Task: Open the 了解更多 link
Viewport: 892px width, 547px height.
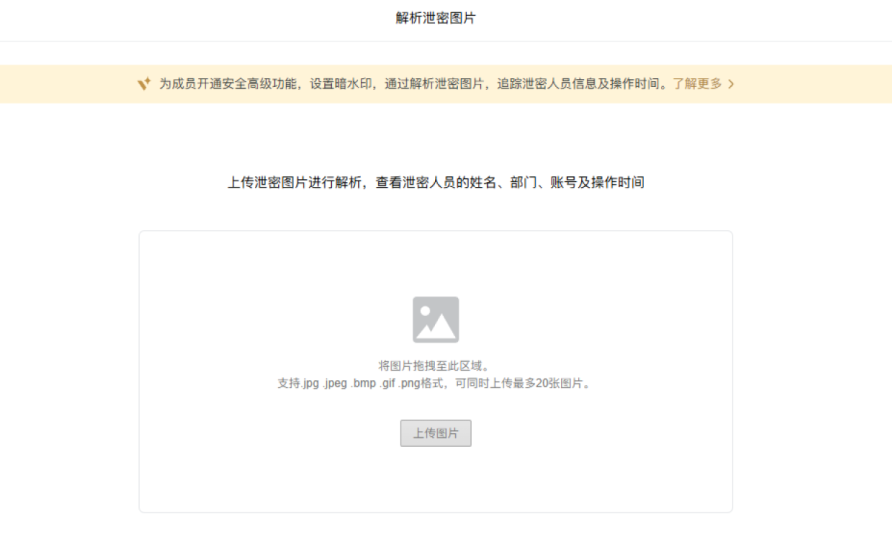Action: tap(696, 84)
